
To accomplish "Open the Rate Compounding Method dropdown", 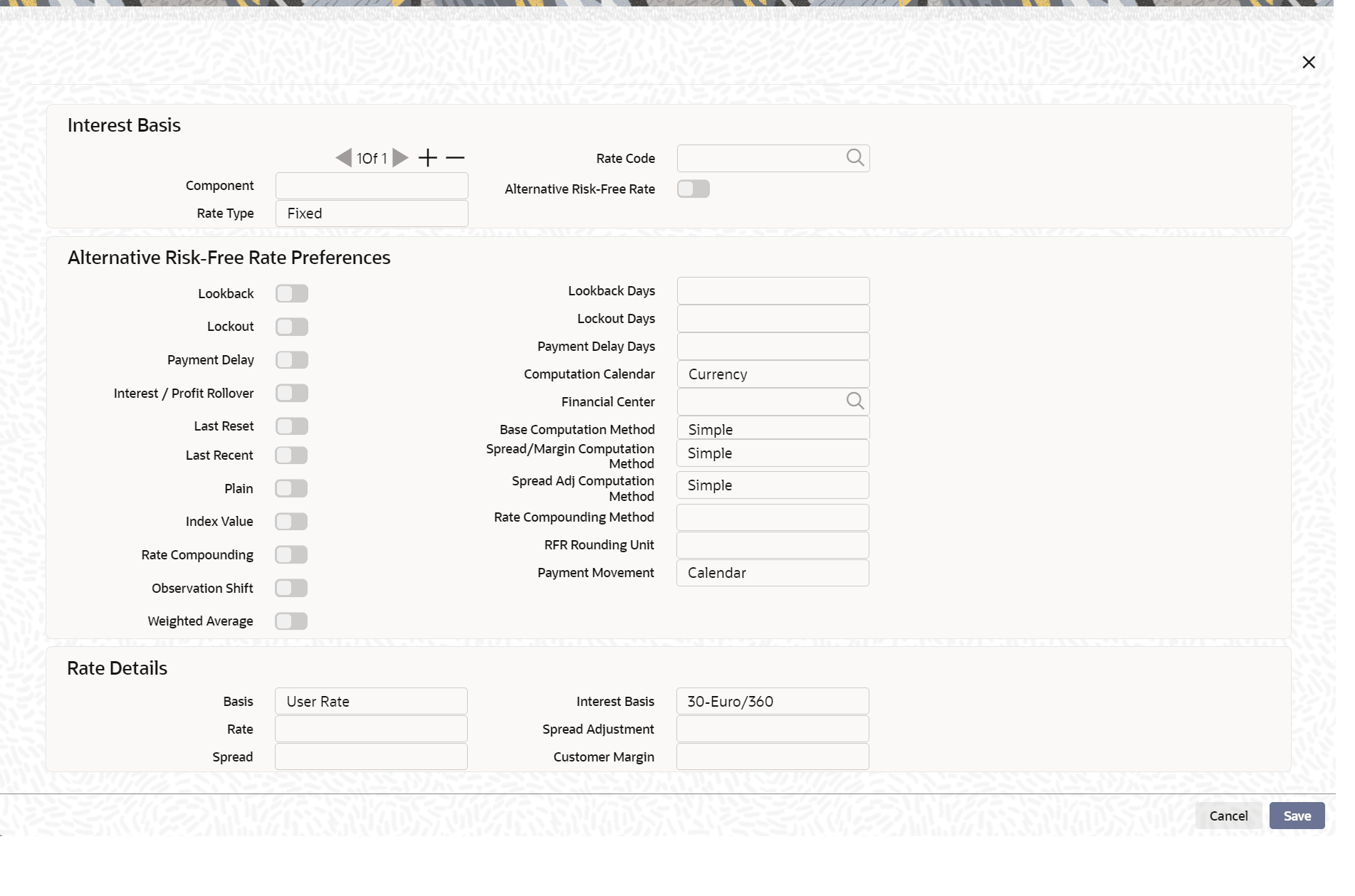I will pos(773,517).
